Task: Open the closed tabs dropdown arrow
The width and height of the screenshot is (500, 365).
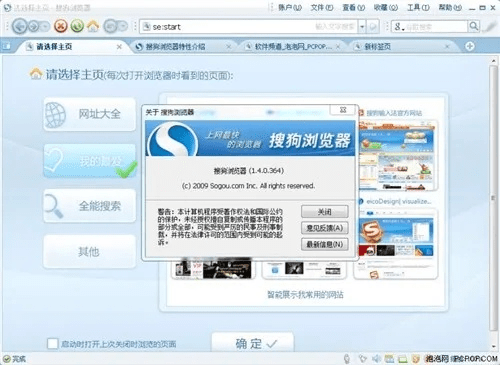Action: [123, 26]
